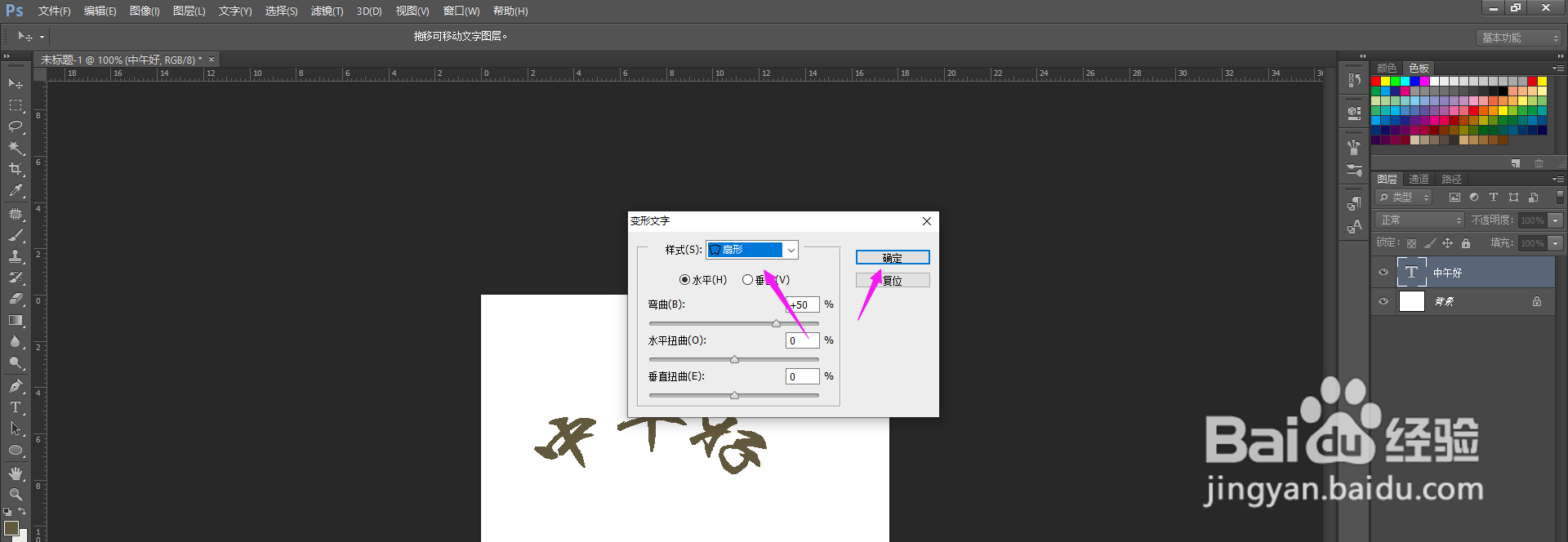Select the Crop tool
Image resolution: width=1568 pixels, height=542 pixels.
[16, 169]
